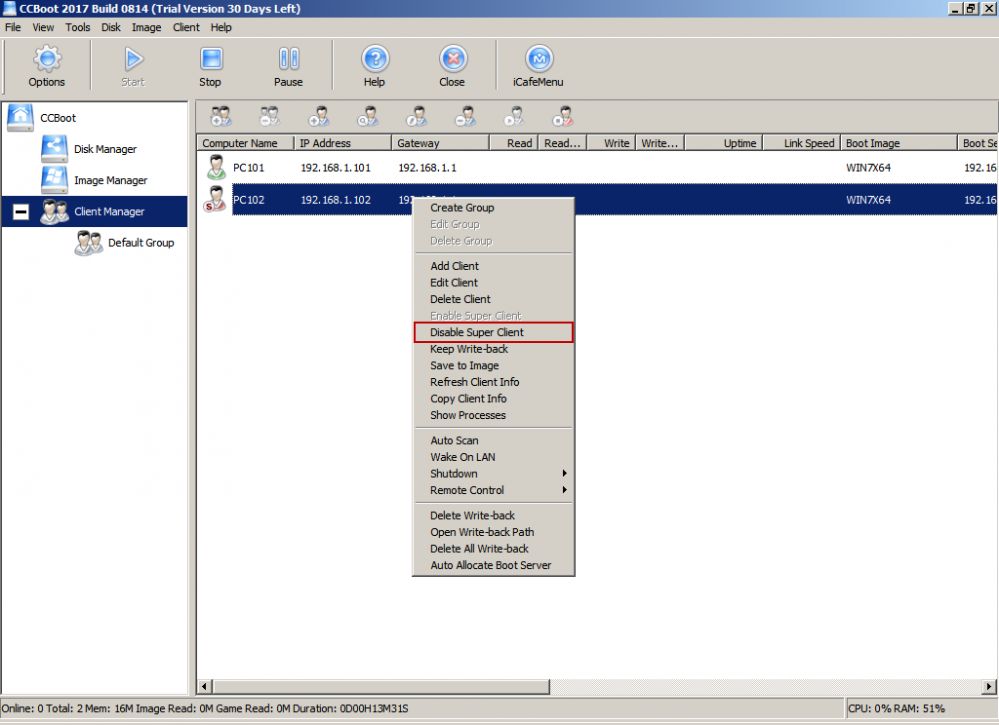Choose Delete All Write-back menu entry
This screenshot has height=725, width=999.
pos(494,549)
